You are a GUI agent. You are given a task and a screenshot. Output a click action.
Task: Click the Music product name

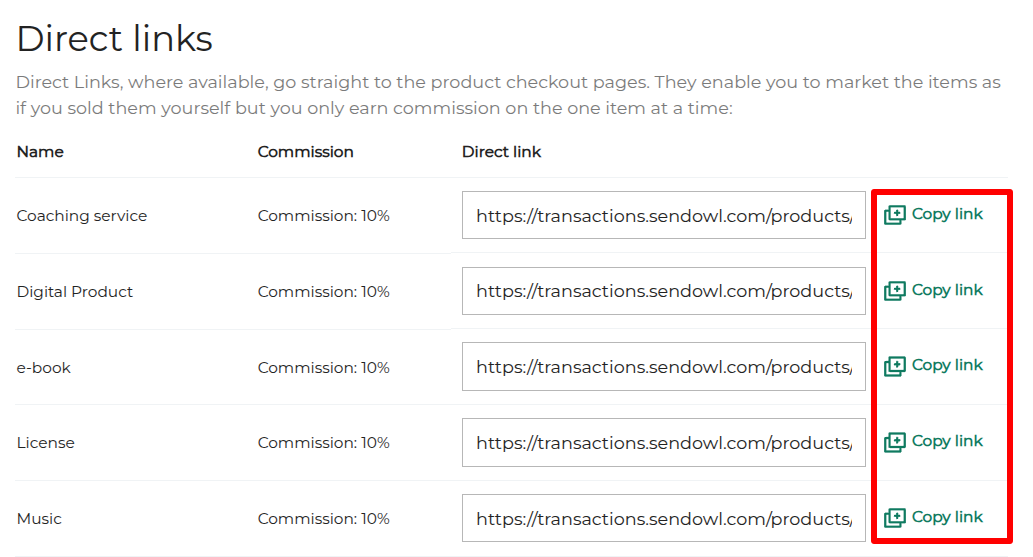(x=39, y=519)
